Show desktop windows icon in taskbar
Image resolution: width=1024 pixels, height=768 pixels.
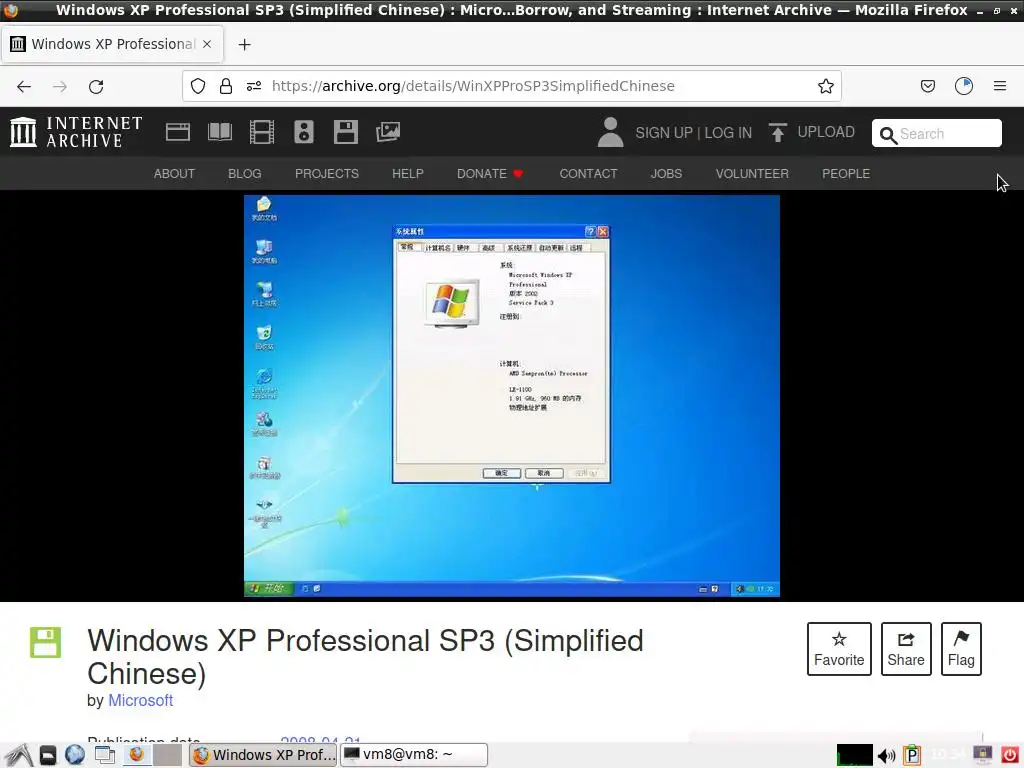[x=104, y=755]
